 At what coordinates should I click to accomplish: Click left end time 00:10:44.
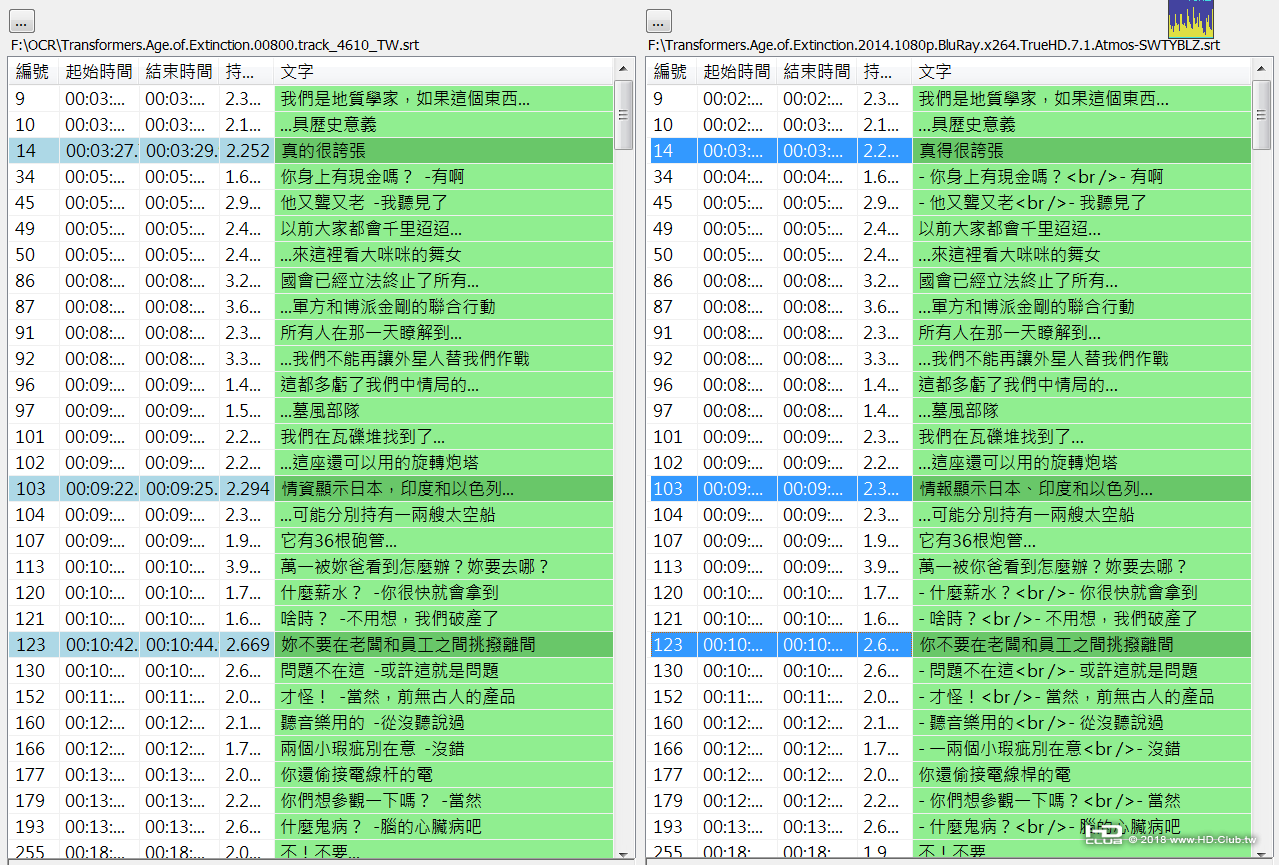point(181,644)
